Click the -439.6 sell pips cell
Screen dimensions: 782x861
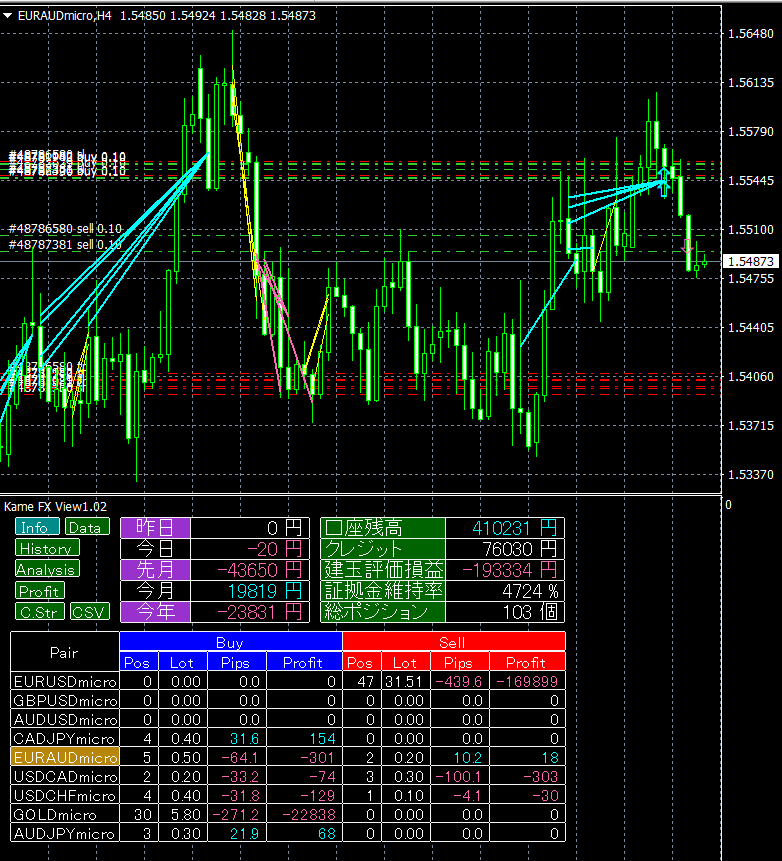pos(460,681)
